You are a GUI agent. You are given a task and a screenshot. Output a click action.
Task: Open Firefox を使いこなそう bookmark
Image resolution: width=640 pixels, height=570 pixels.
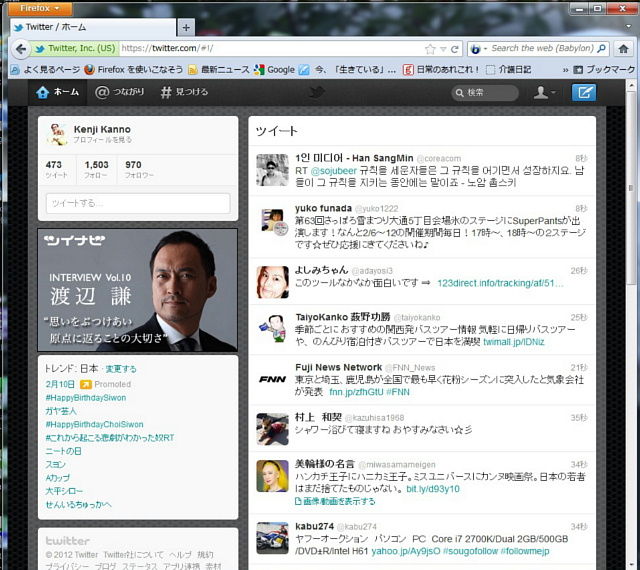134,70
